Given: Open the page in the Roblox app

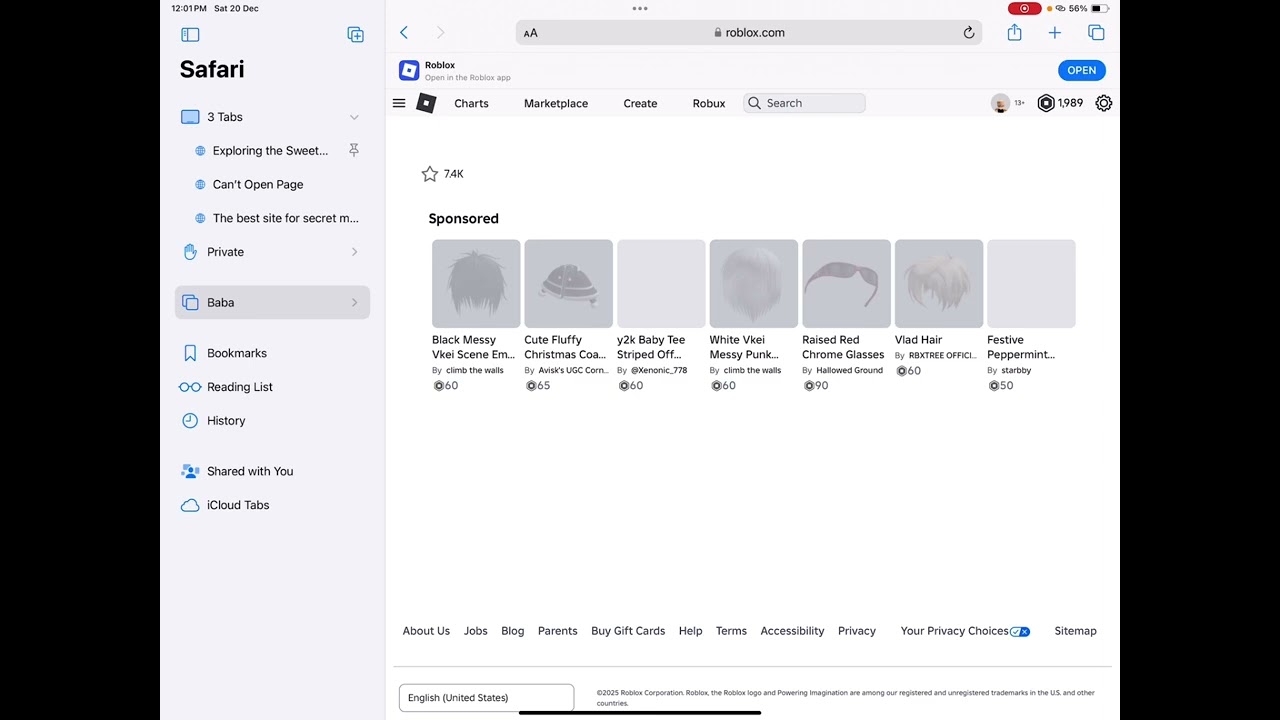Looking at the screenshot, I should (1081, 70).
